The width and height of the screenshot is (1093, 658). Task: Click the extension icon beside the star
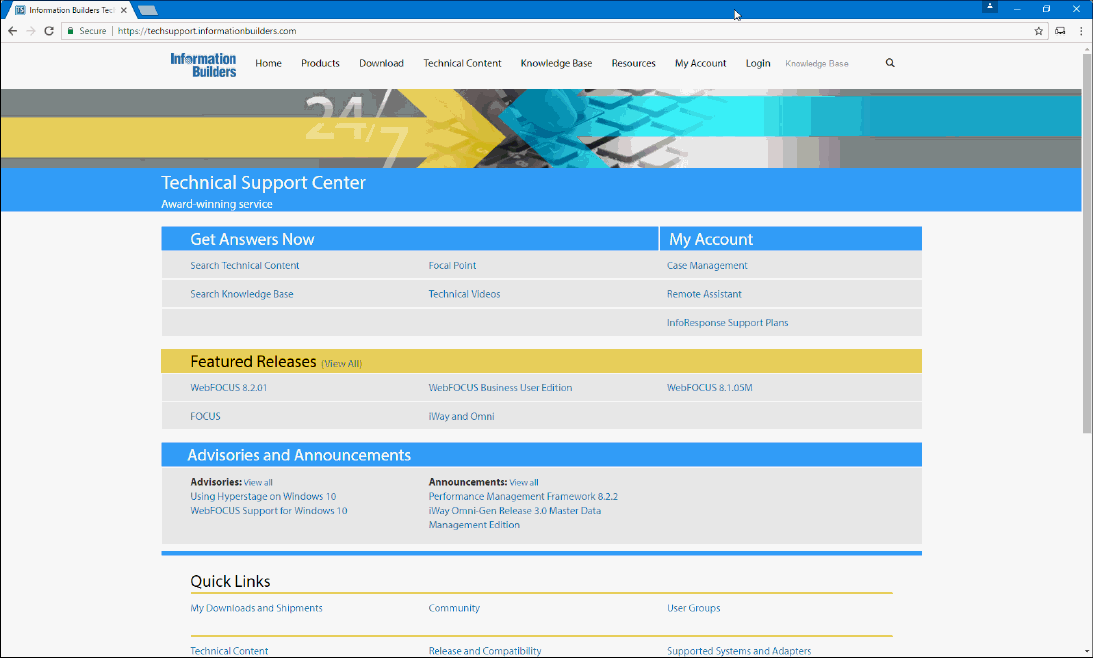[1060, 31]
